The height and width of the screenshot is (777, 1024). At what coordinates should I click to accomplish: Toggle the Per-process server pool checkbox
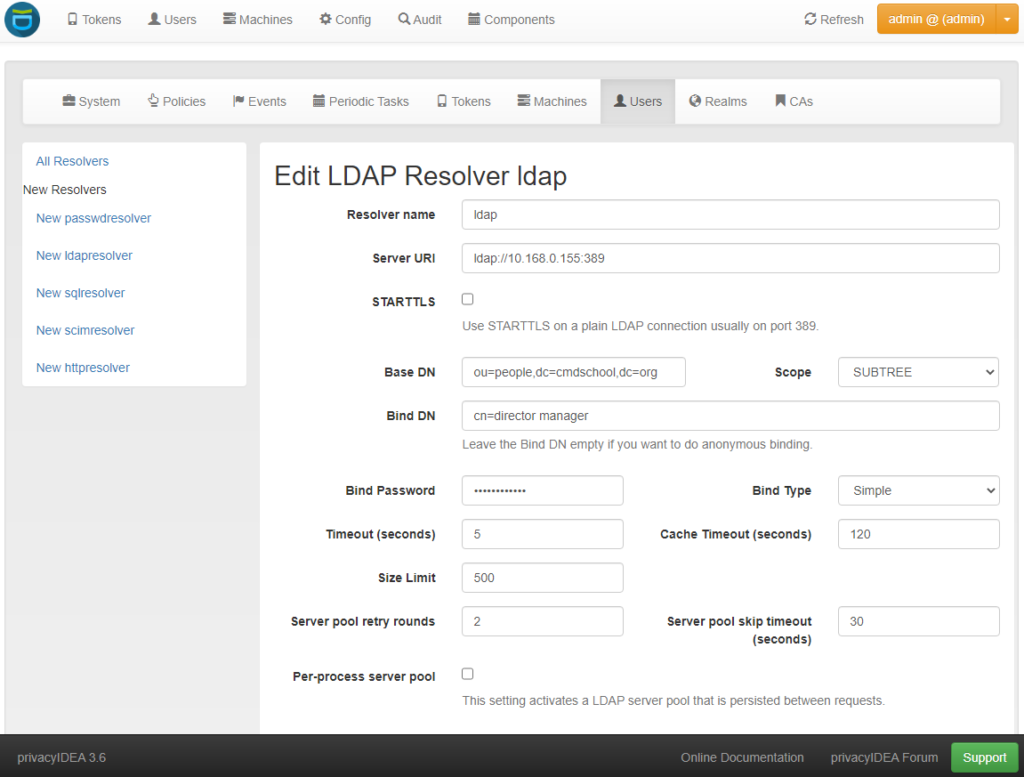coord(467,673)
